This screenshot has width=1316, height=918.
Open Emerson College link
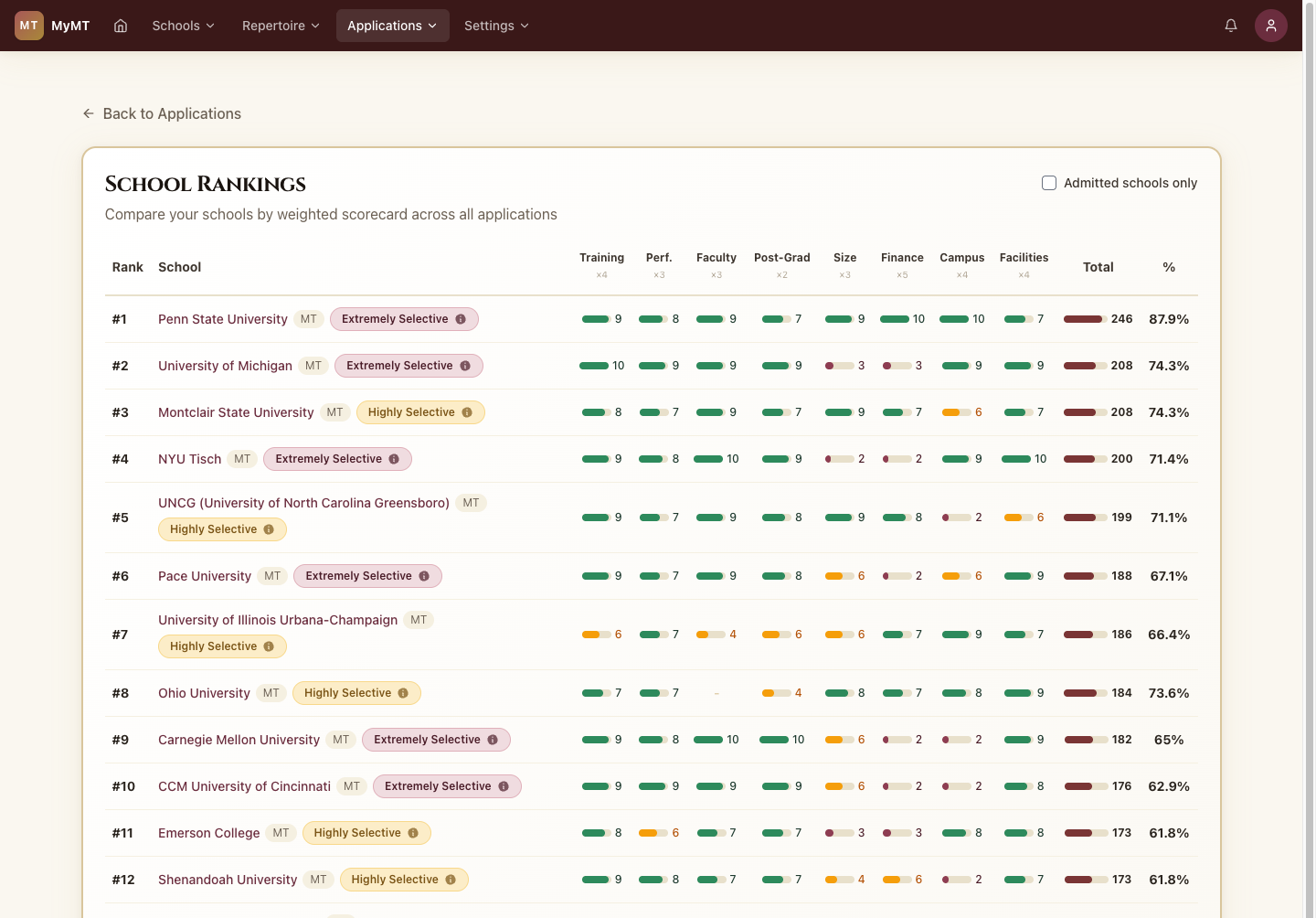[x=208, y=833]
